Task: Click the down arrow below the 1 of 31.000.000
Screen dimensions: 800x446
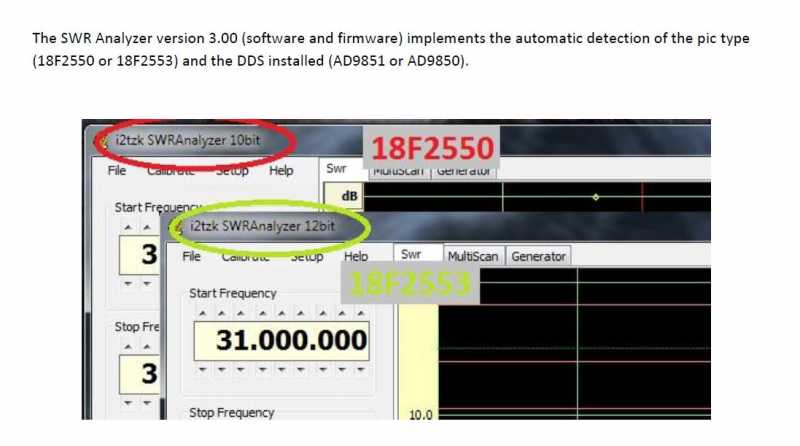Action: pyautogui.click(x=241, y=368)
